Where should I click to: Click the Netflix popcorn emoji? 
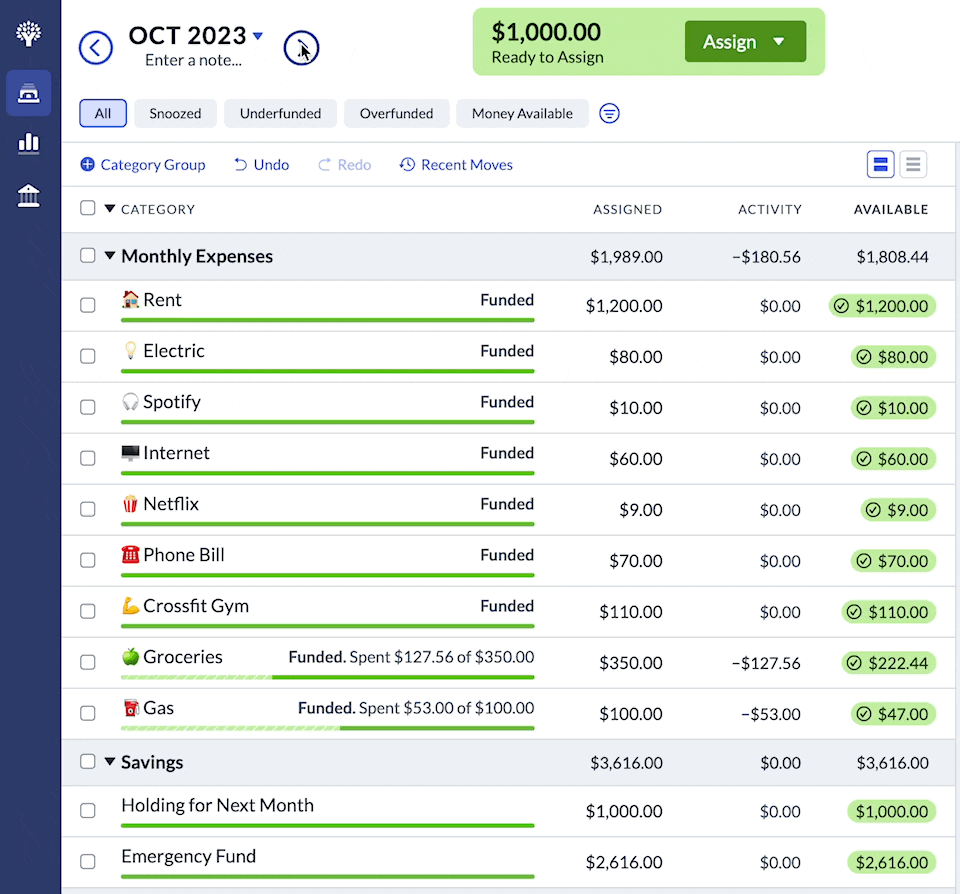130,504
